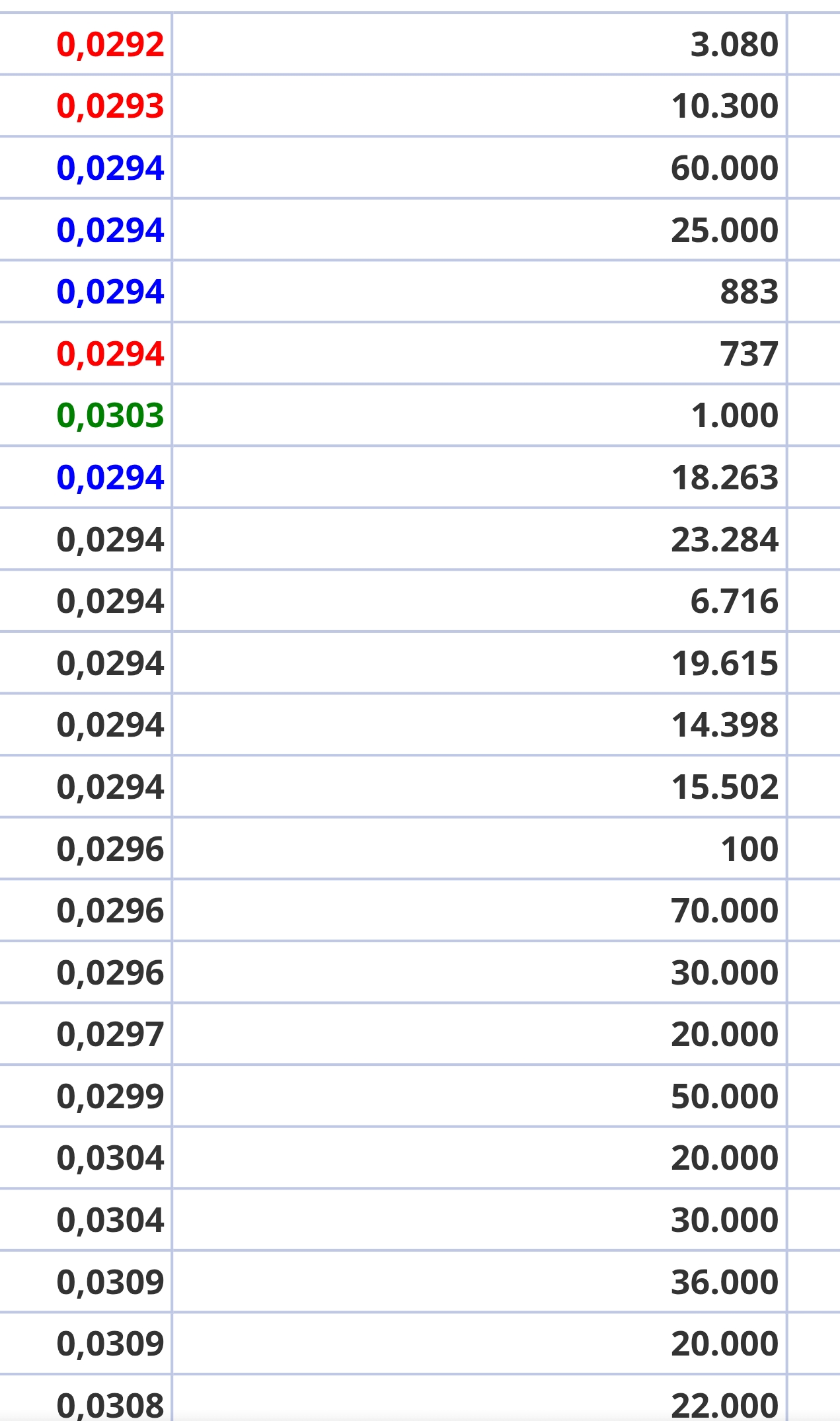Click the volume 60.000 cell
This screenshot has height=1421, width=840.
point(479,167)
